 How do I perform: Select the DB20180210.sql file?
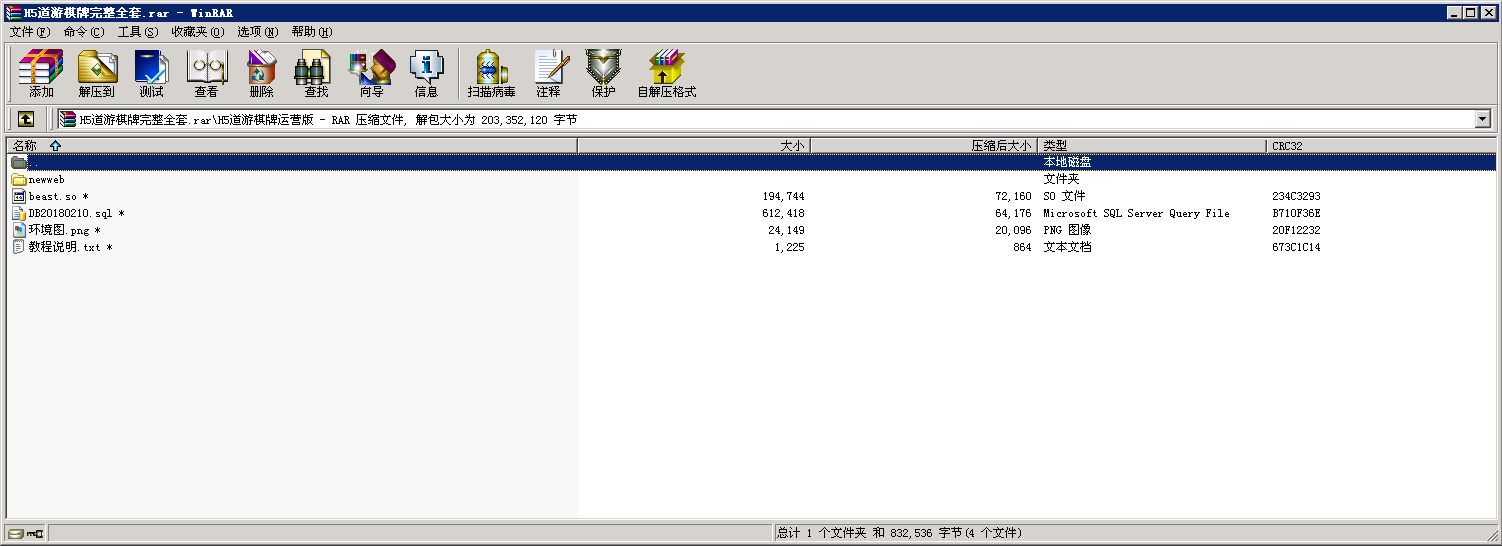(x=69, y=213)
